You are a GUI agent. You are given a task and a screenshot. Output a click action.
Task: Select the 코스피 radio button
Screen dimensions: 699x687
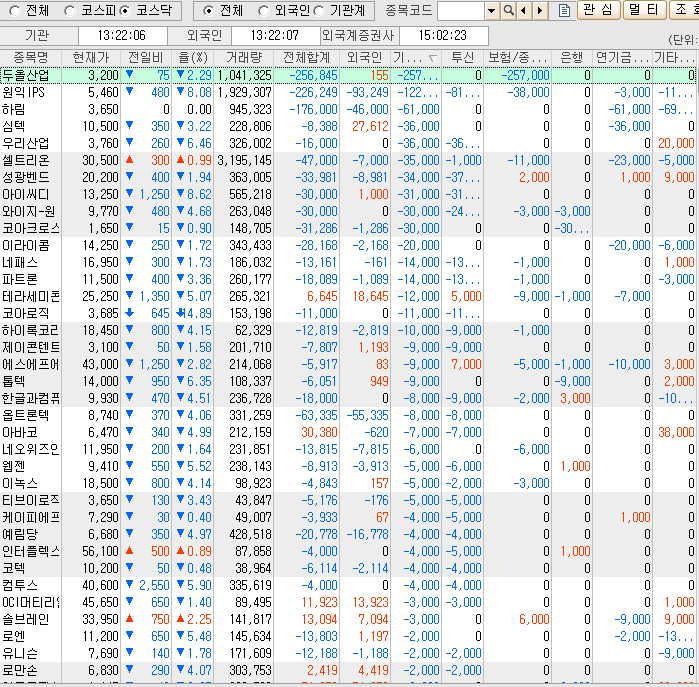tap(69, 11)
